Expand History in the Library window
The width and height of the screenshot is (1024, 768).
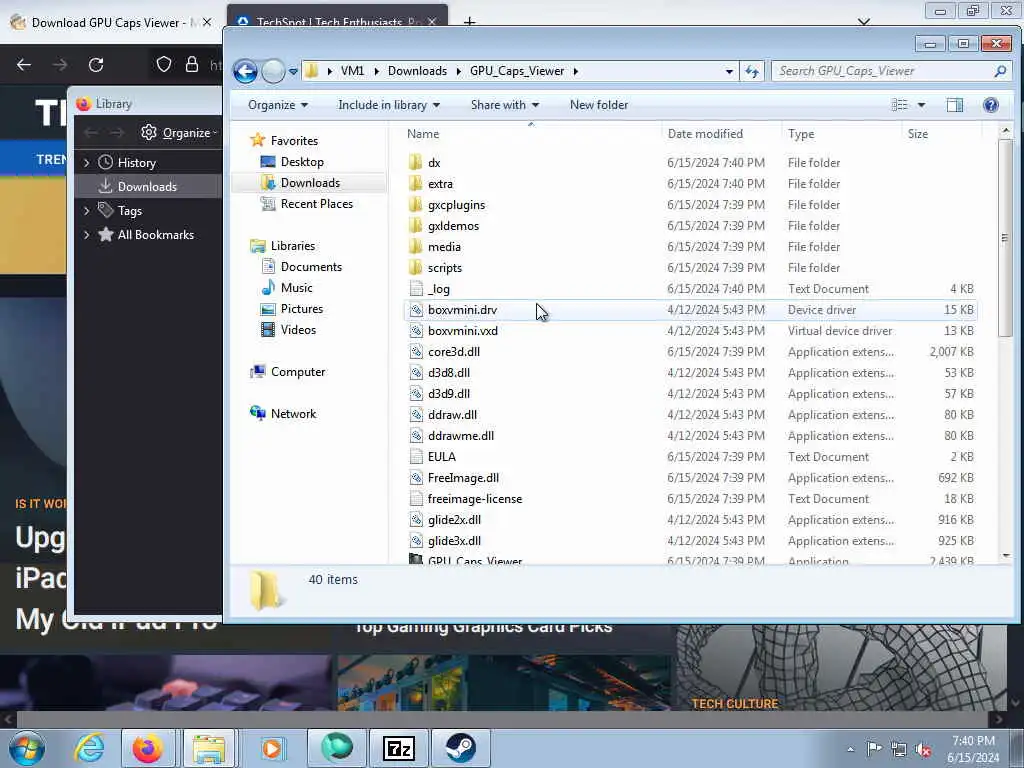(x=86, y=163)
